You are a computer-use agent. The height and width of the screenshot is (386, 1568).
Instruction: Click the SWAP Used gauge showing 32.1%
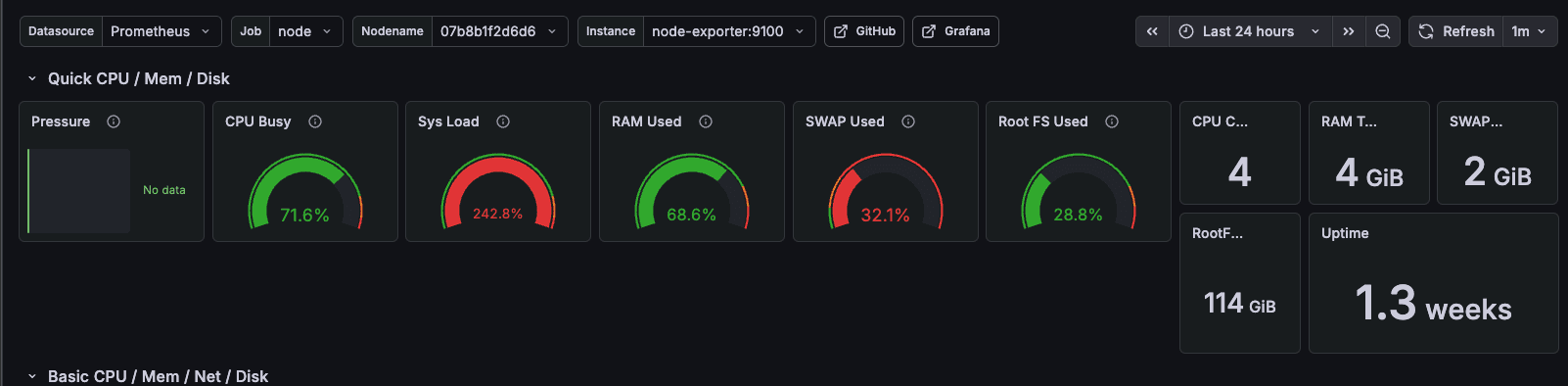[886, 192]
